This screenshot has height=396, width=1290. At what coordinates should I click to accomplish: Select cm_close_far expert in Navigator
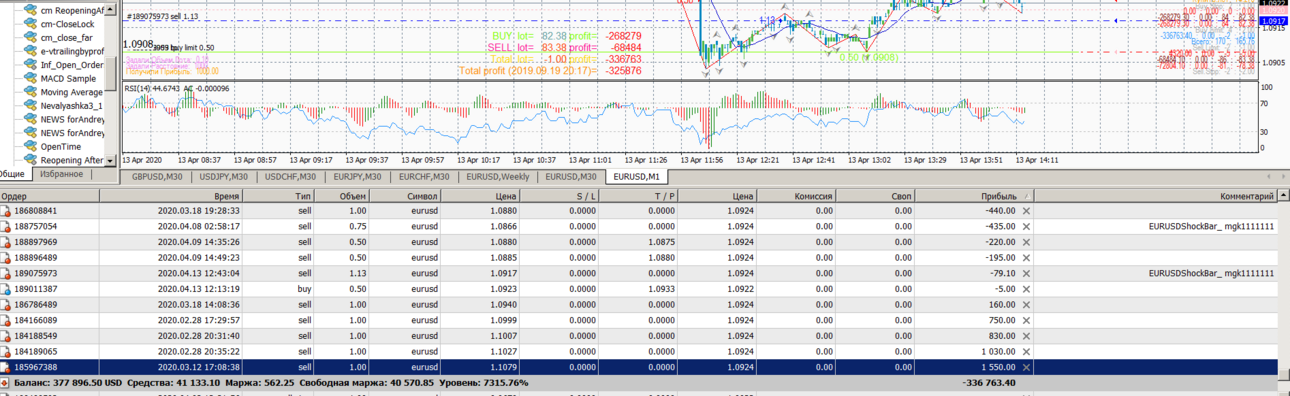(66, 38)
